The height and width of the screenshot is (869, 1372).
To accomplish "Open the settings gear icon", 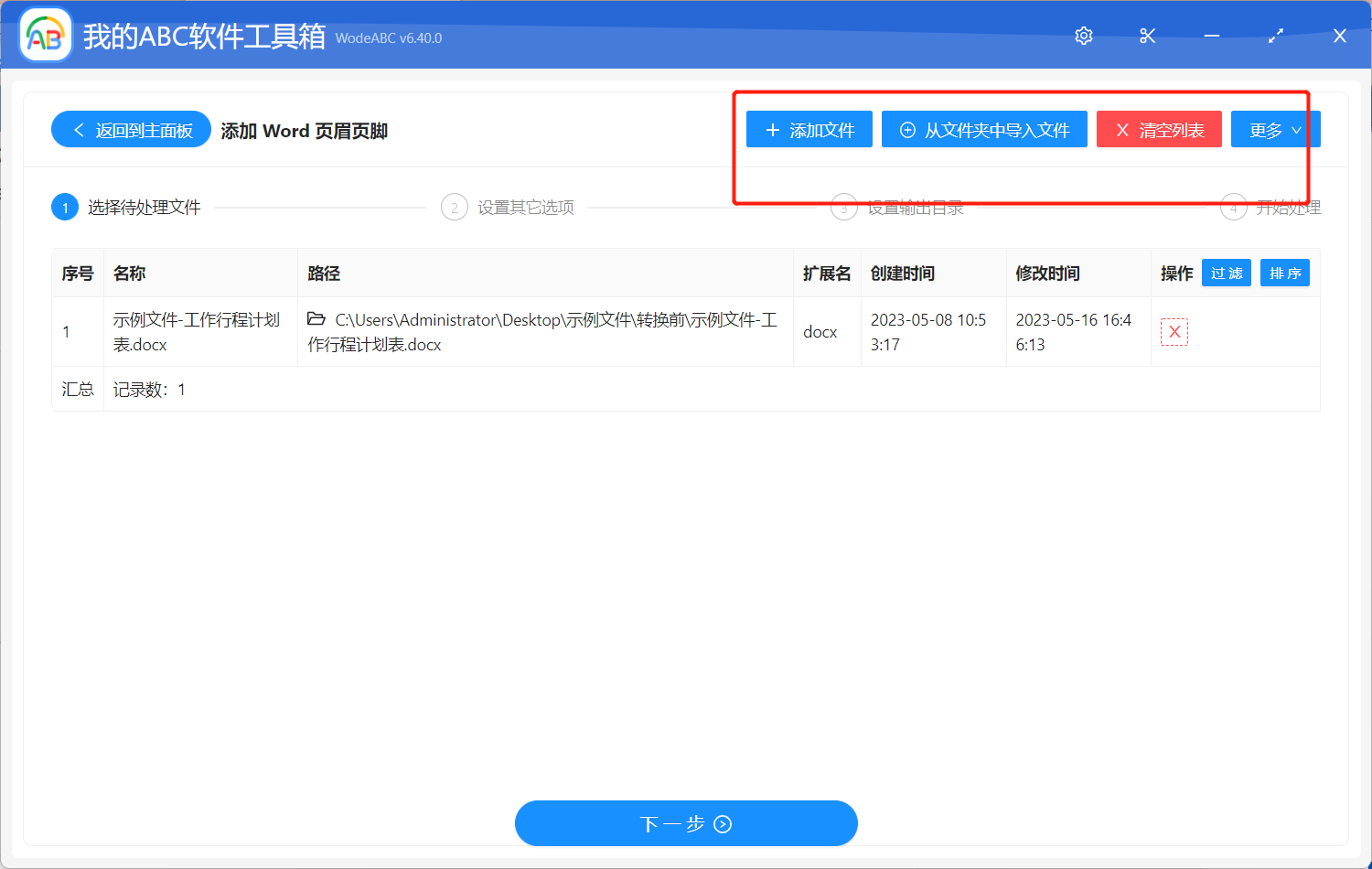I will pos(1083,36).
